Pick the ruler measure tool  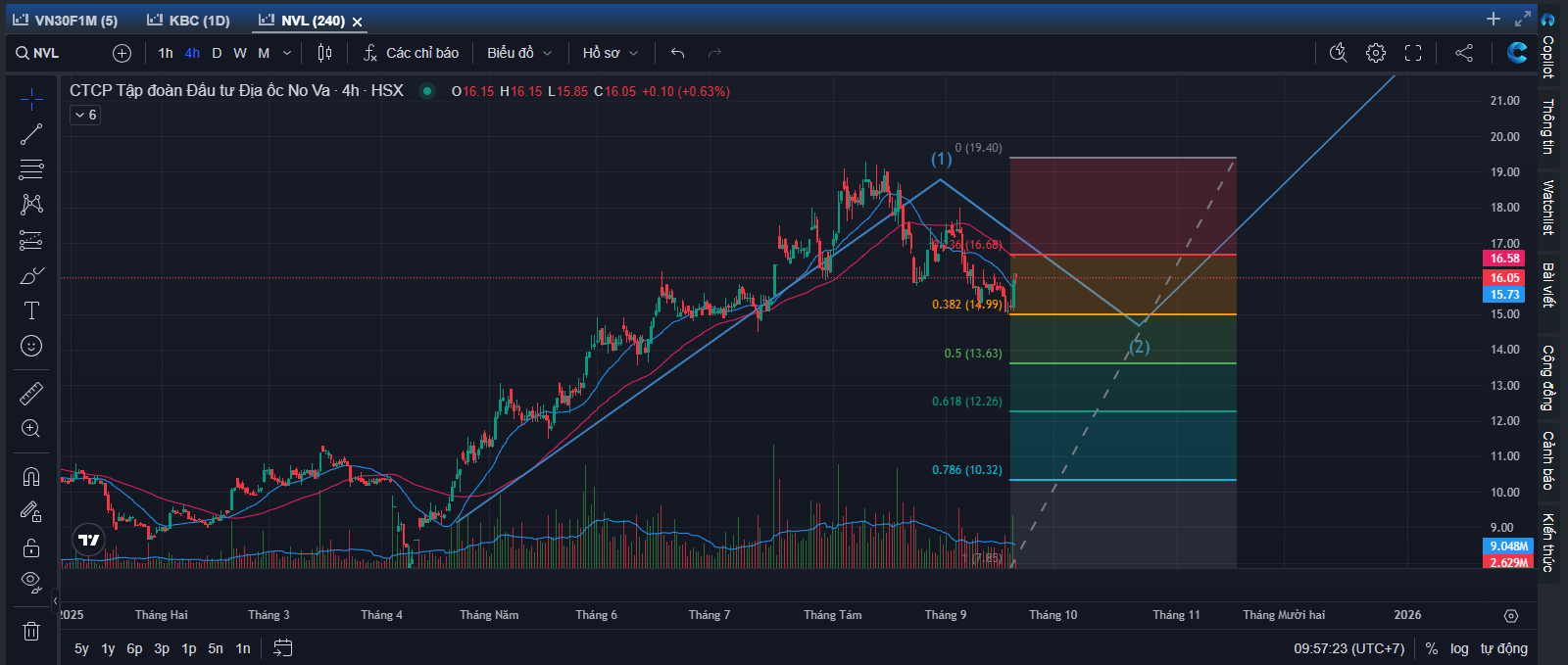pos(31,394)
